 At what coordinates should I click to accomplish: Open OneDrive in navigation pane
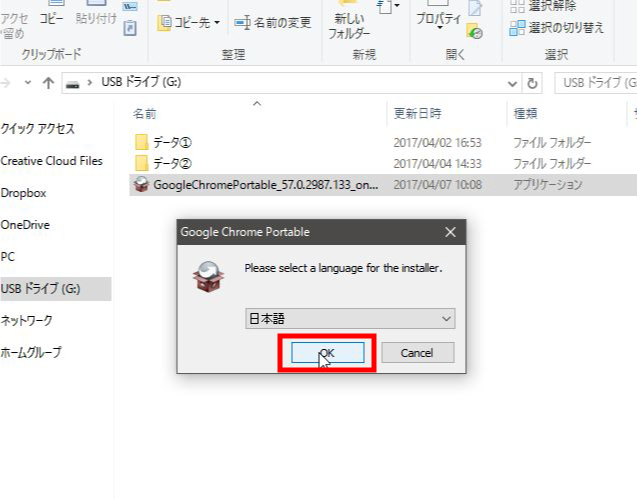point(25,225)
